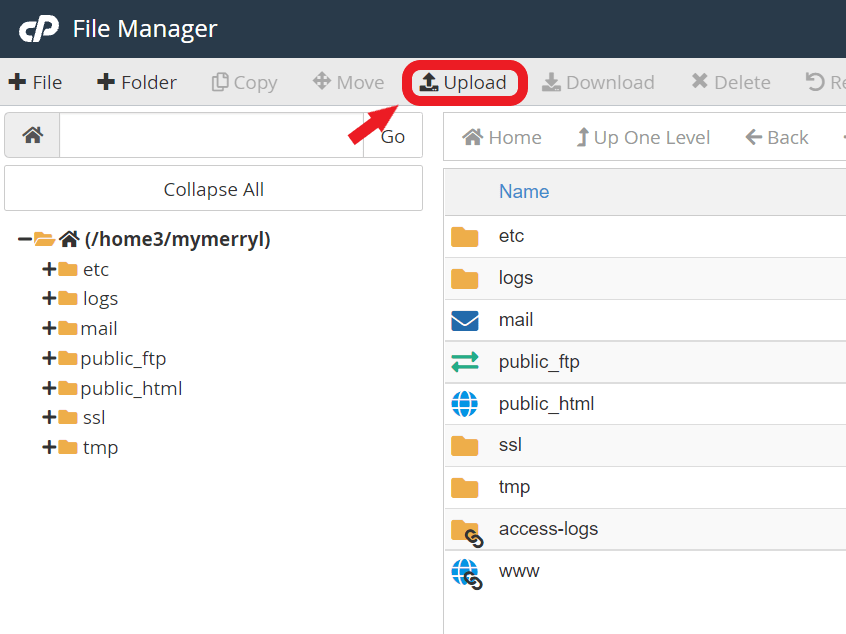Click the www linked globe icon
Image resolution: width=846 pixels, height=634 pixels.
[467, 574]
